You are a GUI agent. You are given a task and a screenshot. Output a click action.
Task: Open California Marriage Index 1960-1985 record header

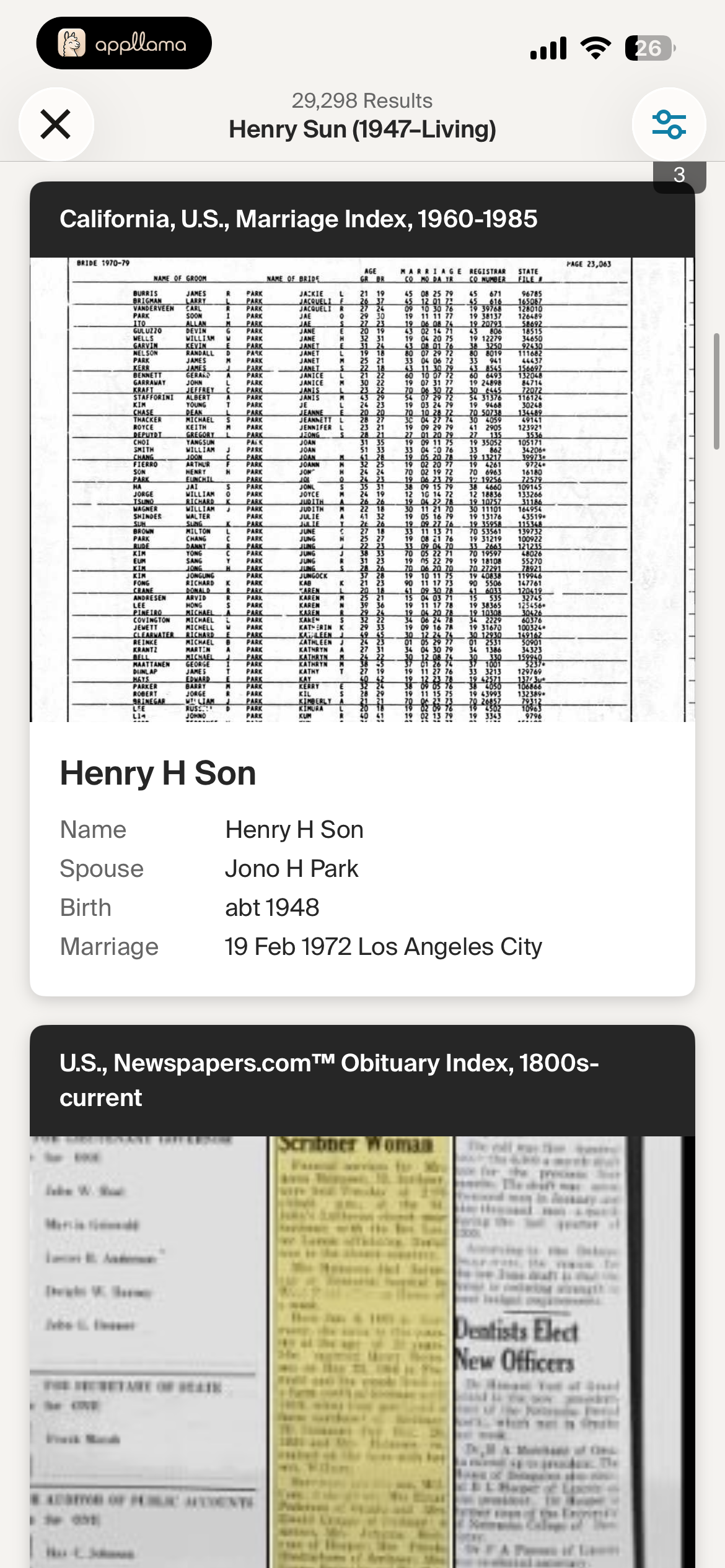pyautogui.click(x=362, y=219)
